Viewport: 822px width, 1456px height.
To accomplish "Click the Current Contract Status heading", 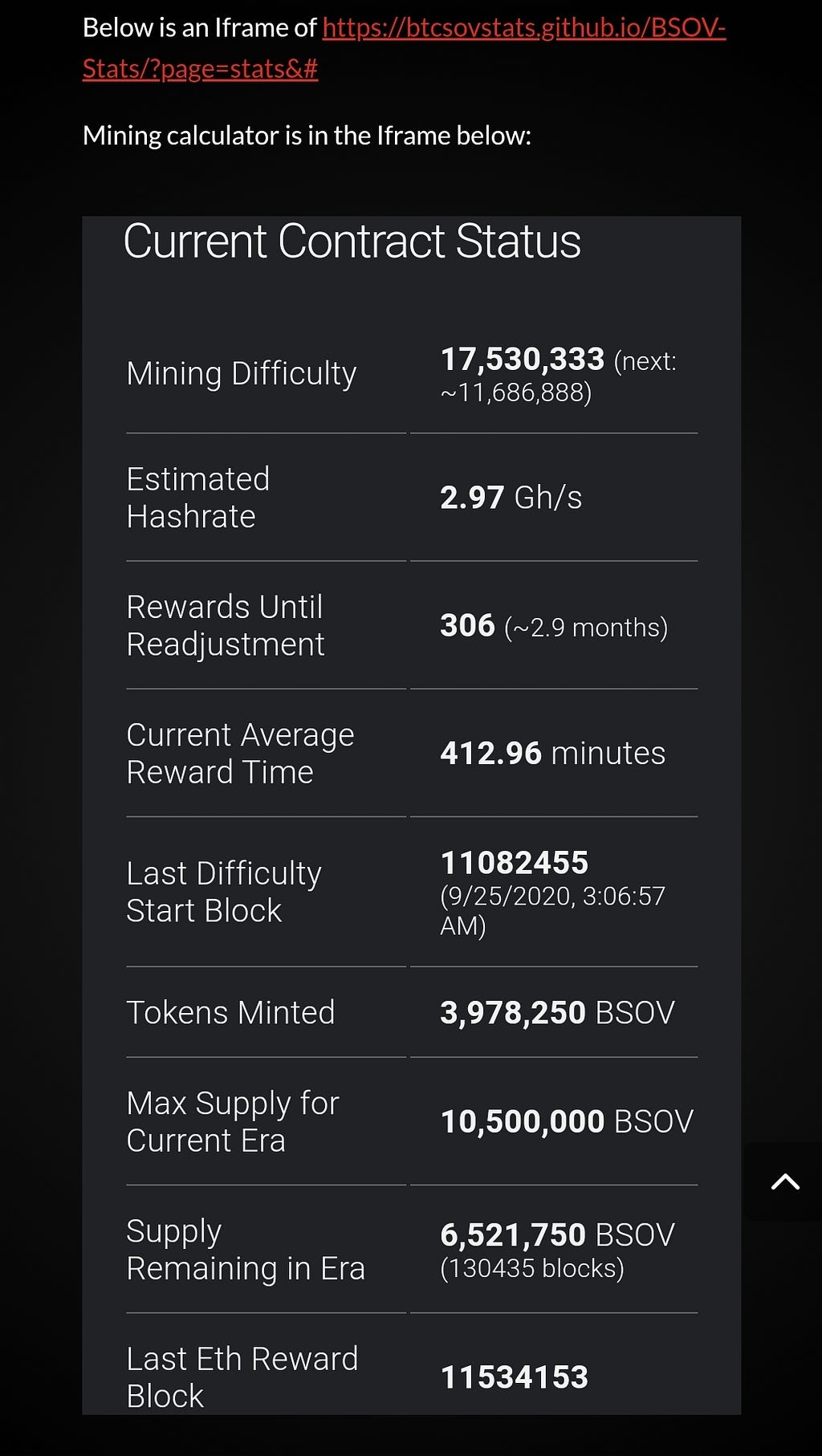I will coord(352,241).
